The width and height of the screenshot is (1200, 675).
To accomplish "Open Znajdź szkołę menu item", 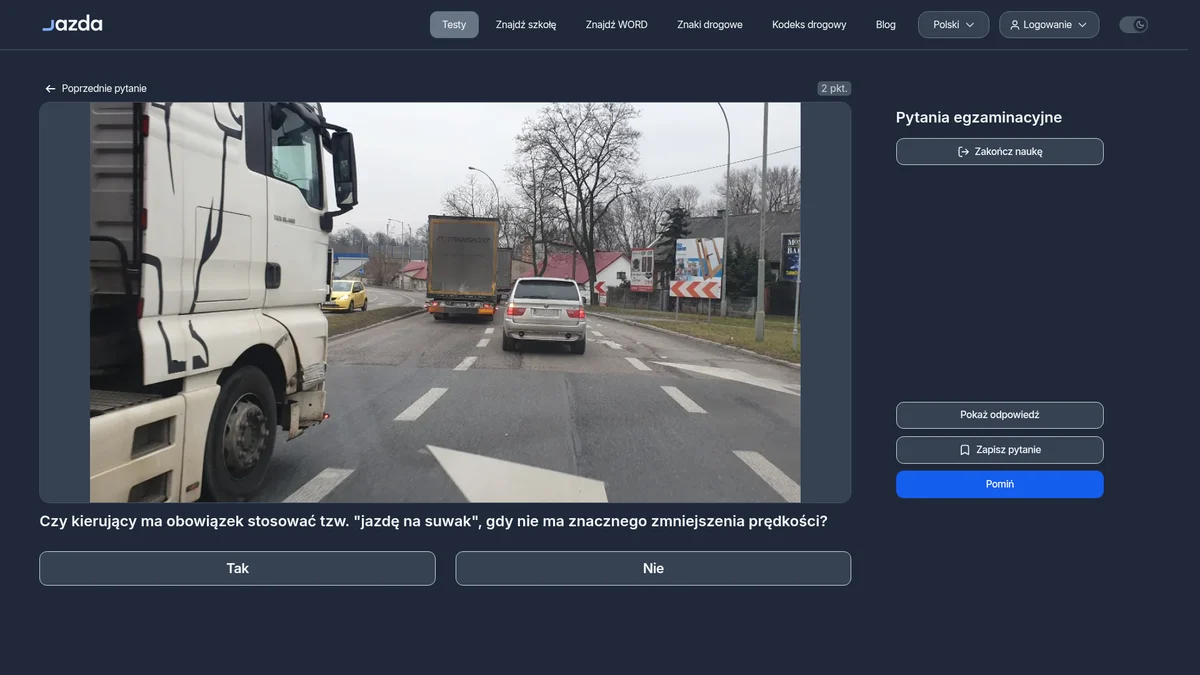I will [x=526, y=25].
